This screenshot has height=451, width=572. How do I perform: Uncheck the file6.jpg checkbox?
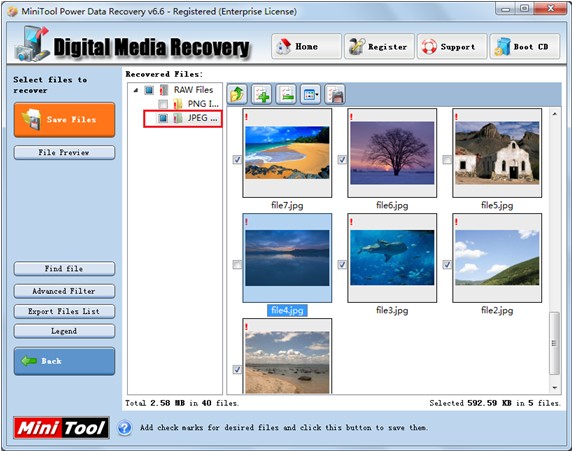coord(342,159)
